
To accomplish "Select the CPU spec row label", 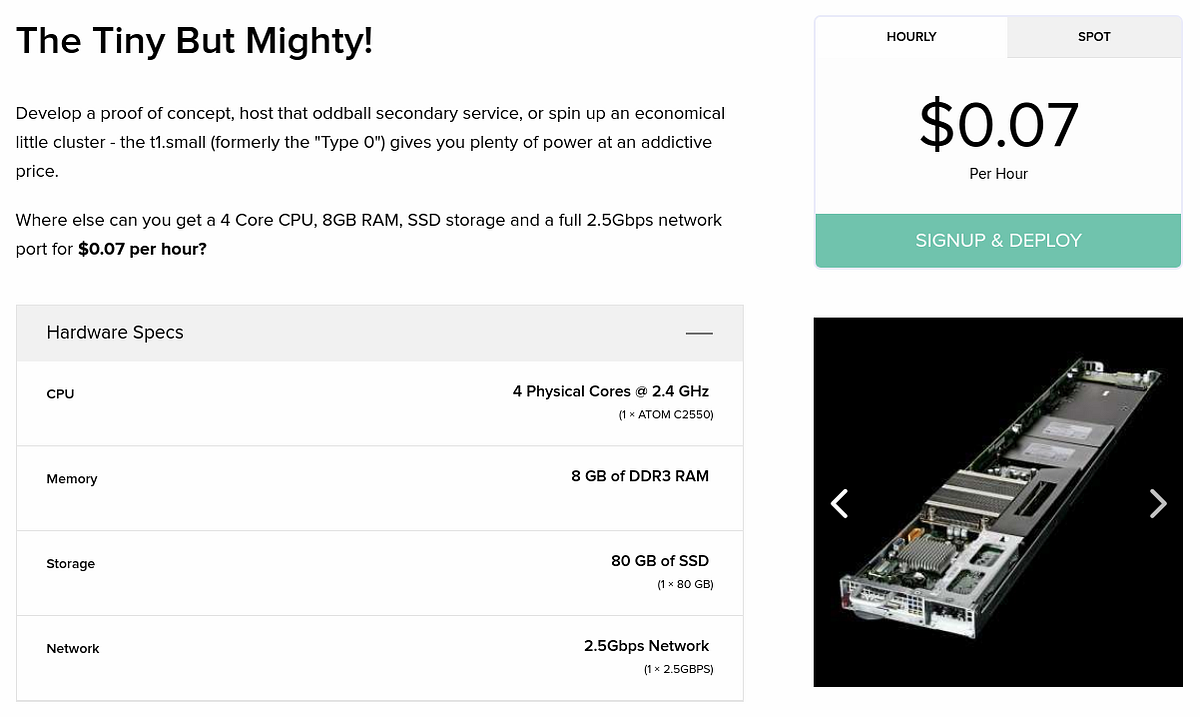I will (x=60, y=394).
